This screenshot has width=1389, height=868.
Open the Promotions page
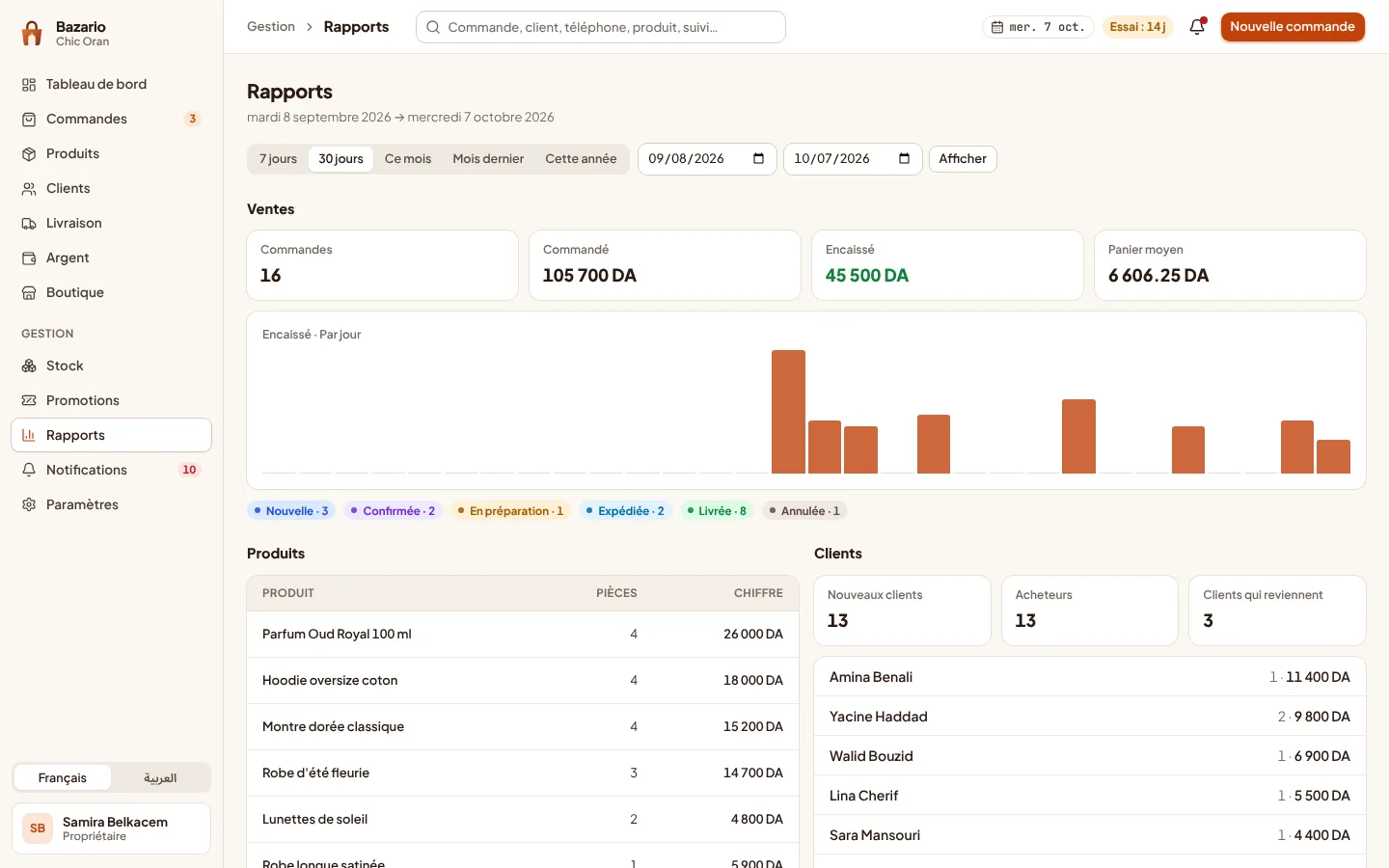(x=111, y=400)
